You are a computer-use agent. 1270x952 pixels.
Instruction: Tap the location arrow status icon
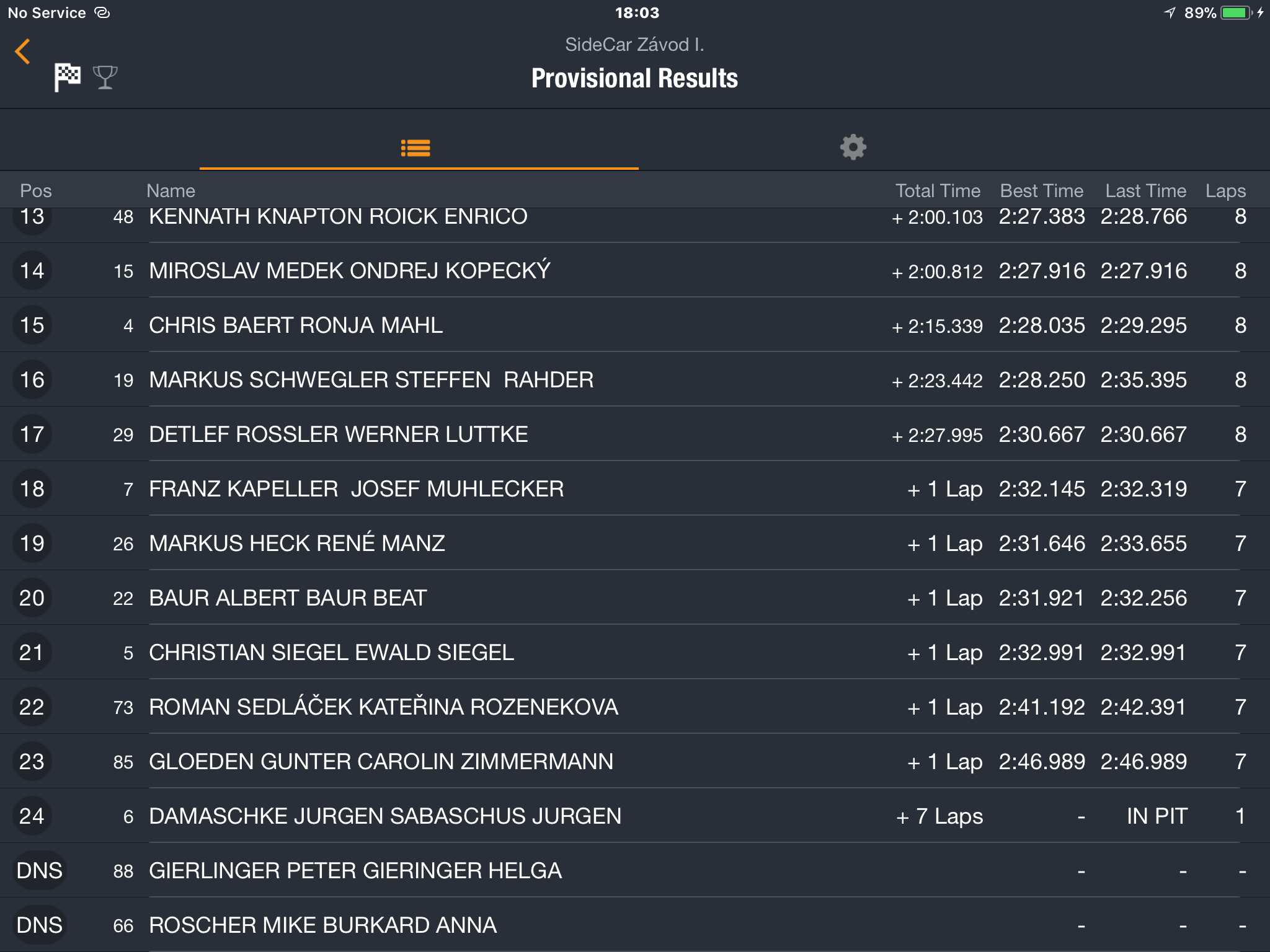(x=1170, y=12)
